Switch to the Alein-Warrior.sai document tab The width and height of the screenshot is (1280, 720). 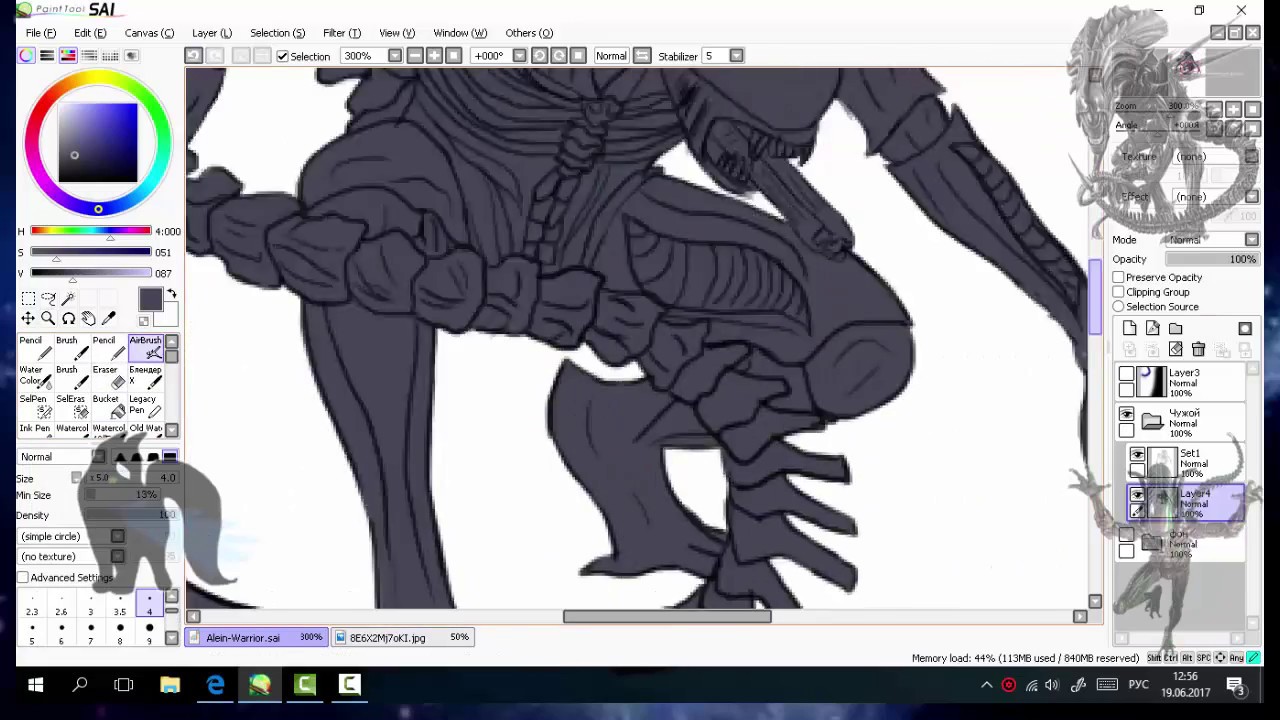(258, 638)
